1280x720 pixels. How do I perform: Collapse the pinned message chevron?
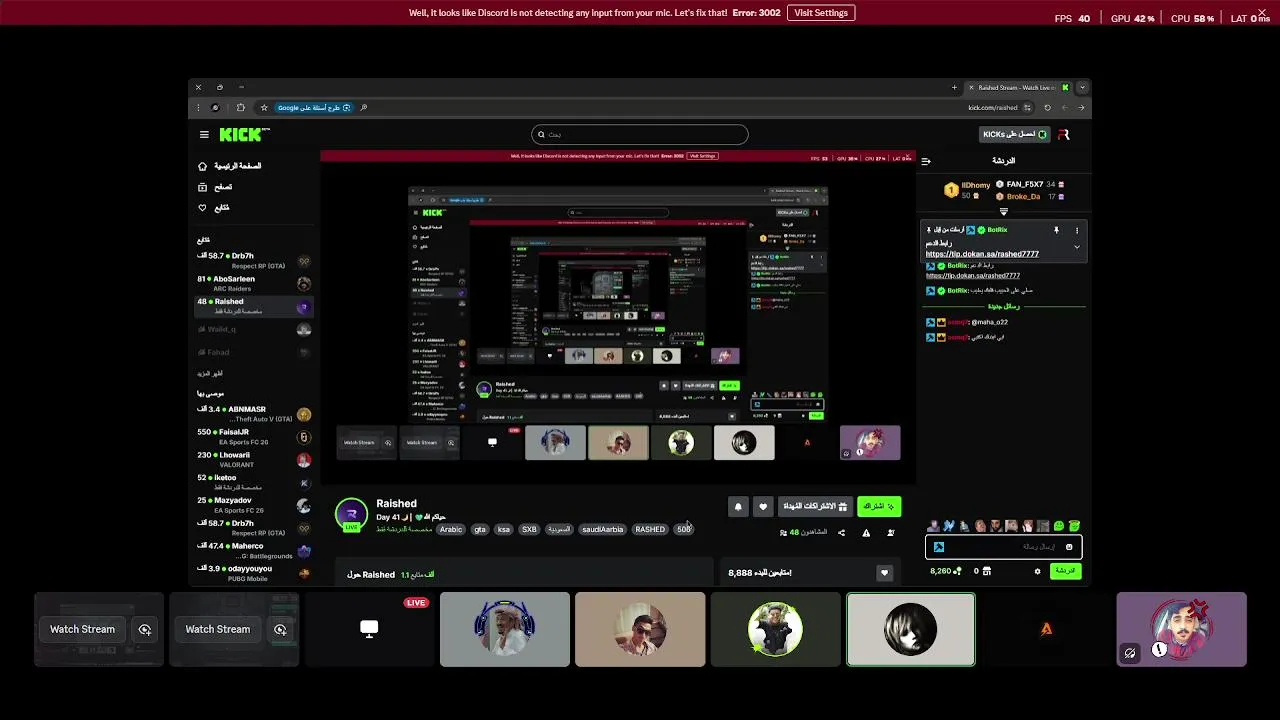[x=1077, y=246]
